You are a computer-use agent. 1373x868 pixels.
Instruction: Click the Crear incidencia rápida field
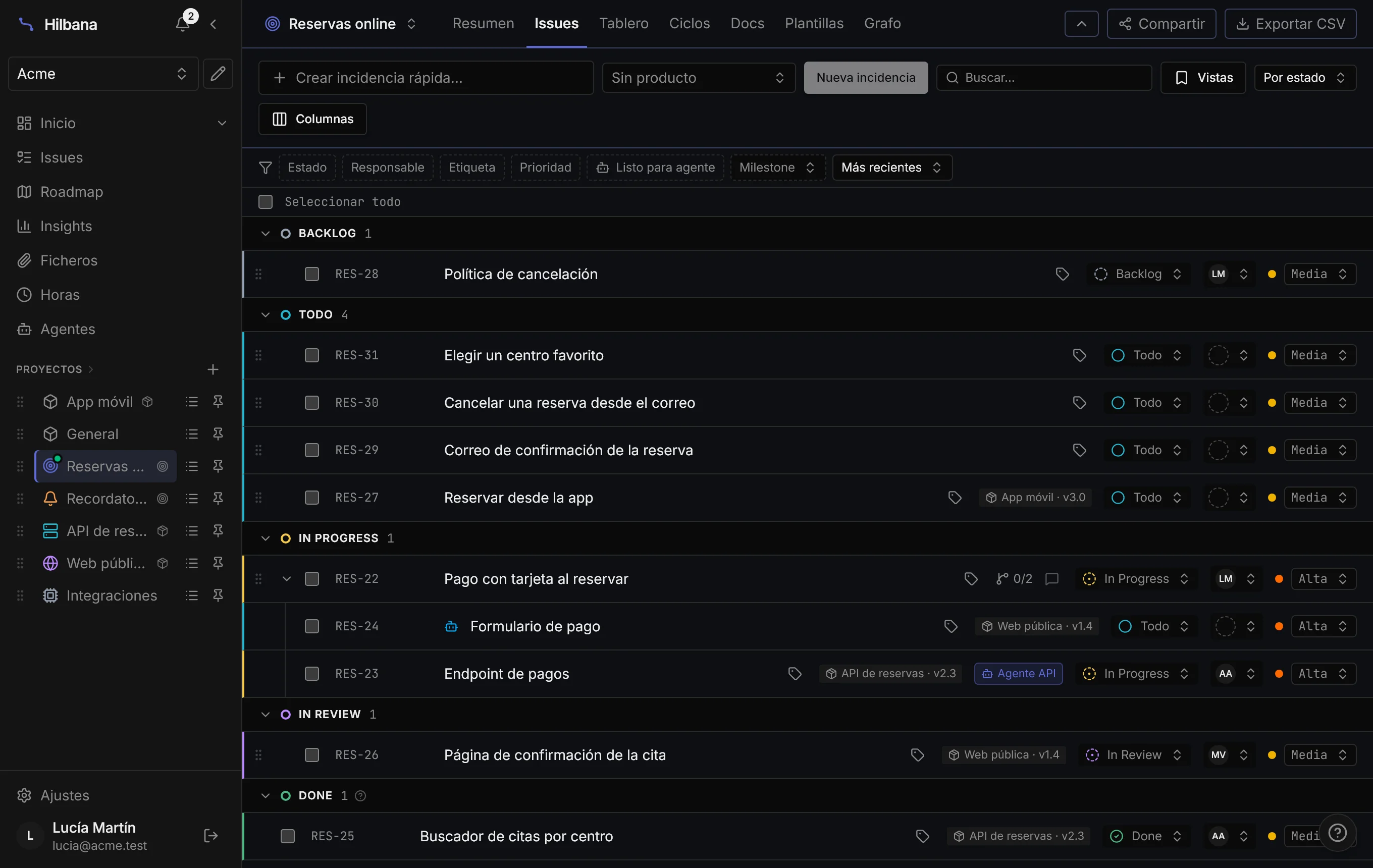(426, 78)
